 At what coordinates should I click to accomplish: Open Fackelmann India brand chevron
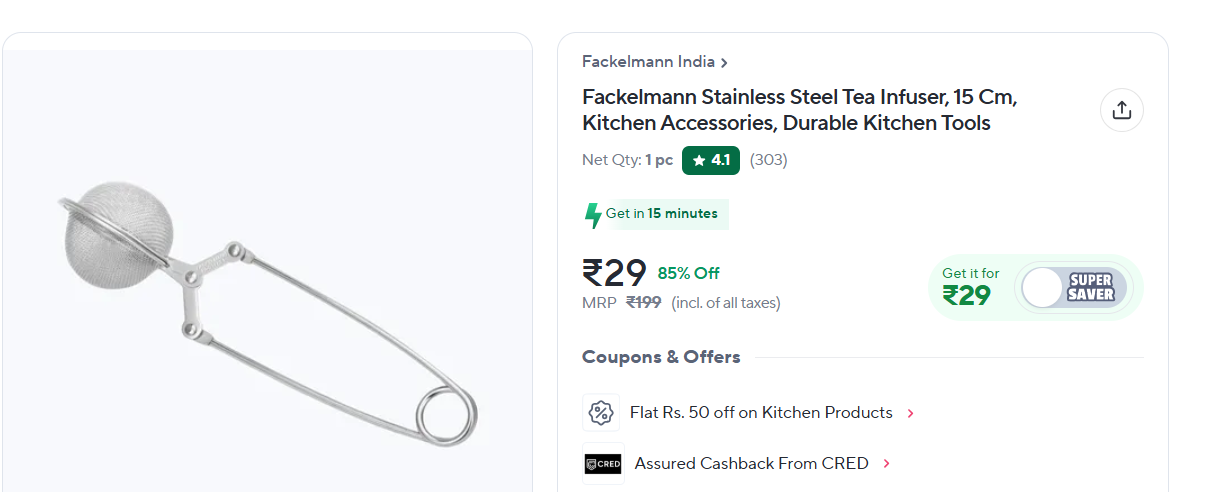pyautogui.click(x=724, y=63)
